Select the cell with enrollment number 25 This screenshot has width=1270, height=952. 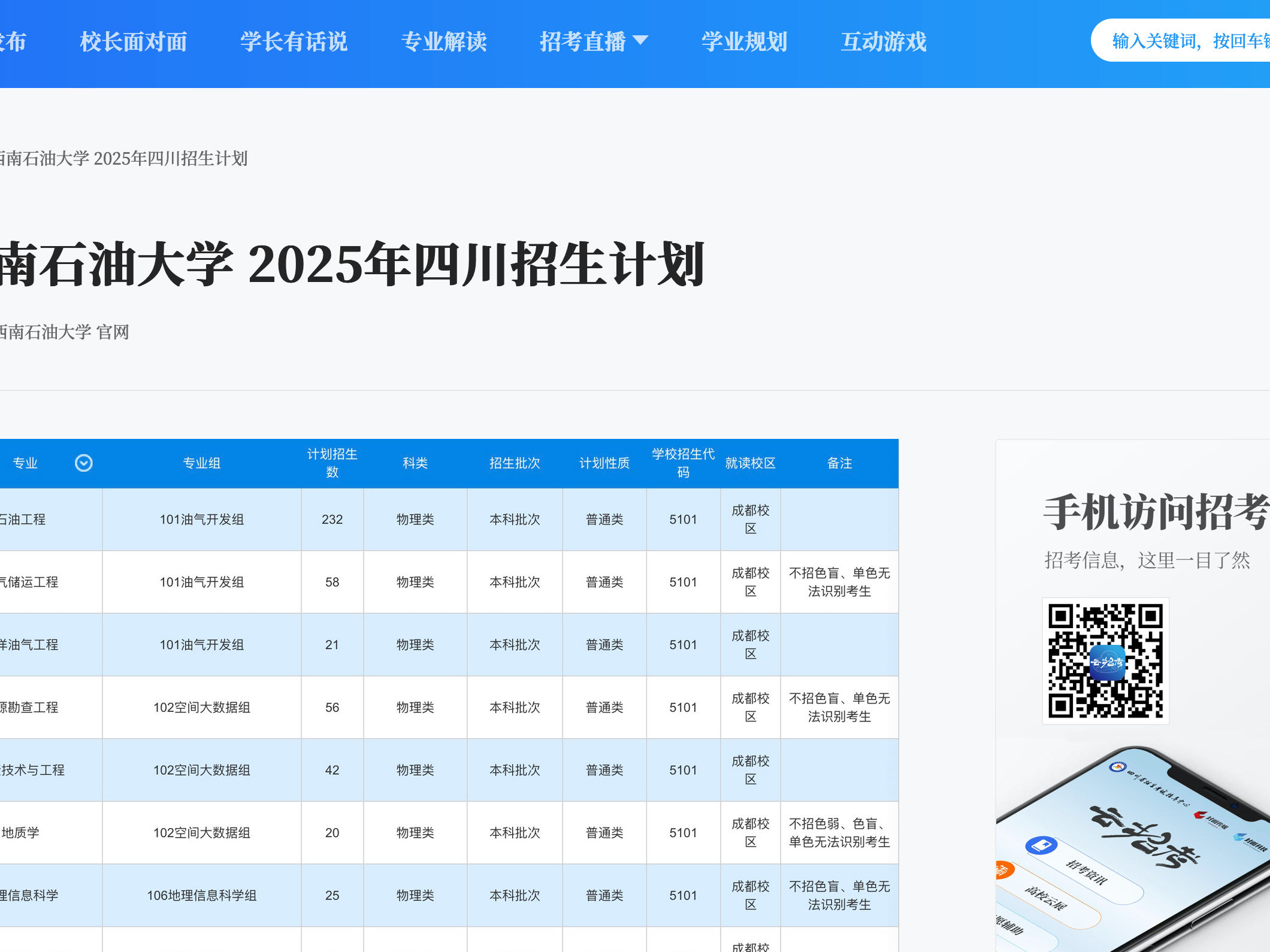point(332,896)
